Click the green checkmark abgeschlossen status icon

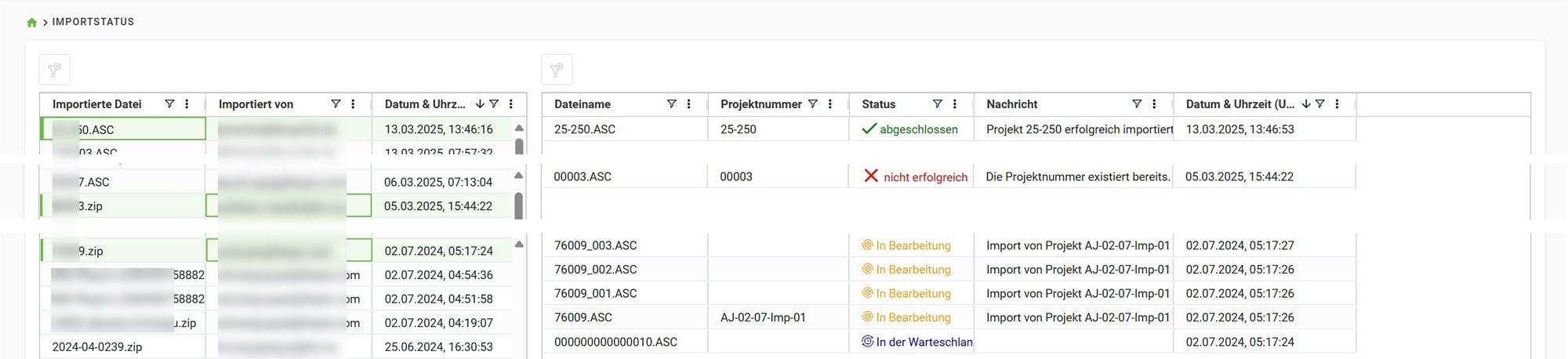(869, 129)
